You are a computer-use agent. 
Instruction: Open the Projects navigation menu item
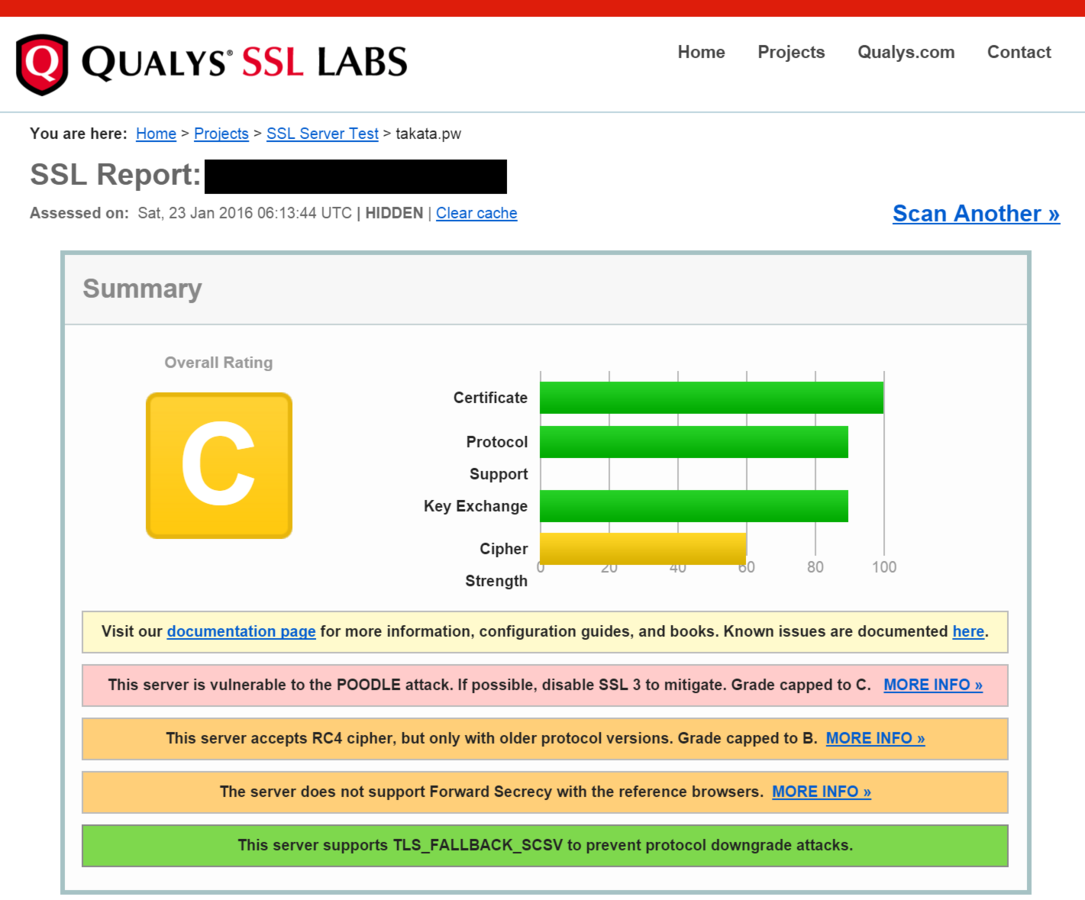[x=791, y=53]
